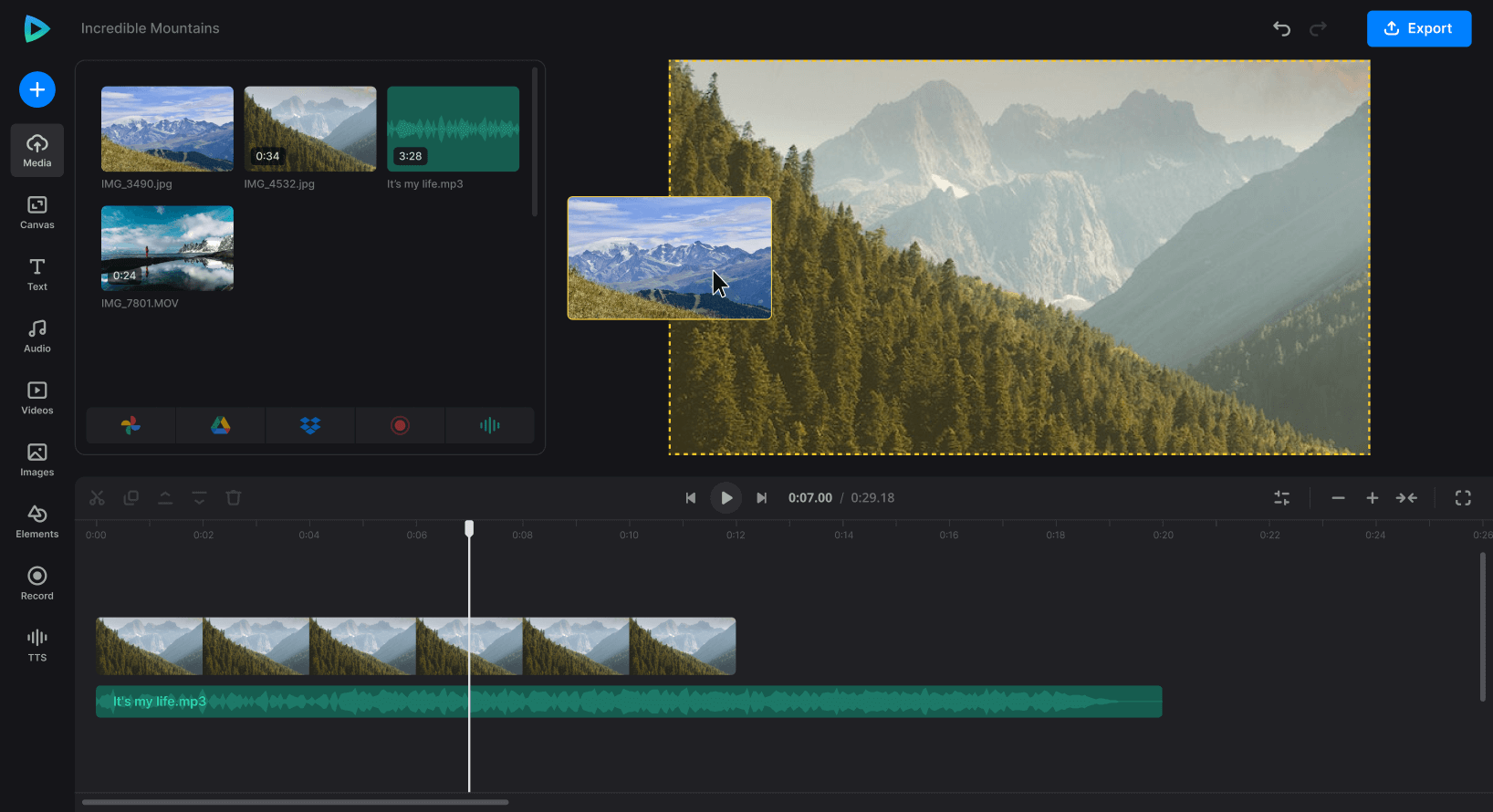Viewport: 1493px width, 812px height.
Task: Import from Google Drive icon
Action: point(221,425)
